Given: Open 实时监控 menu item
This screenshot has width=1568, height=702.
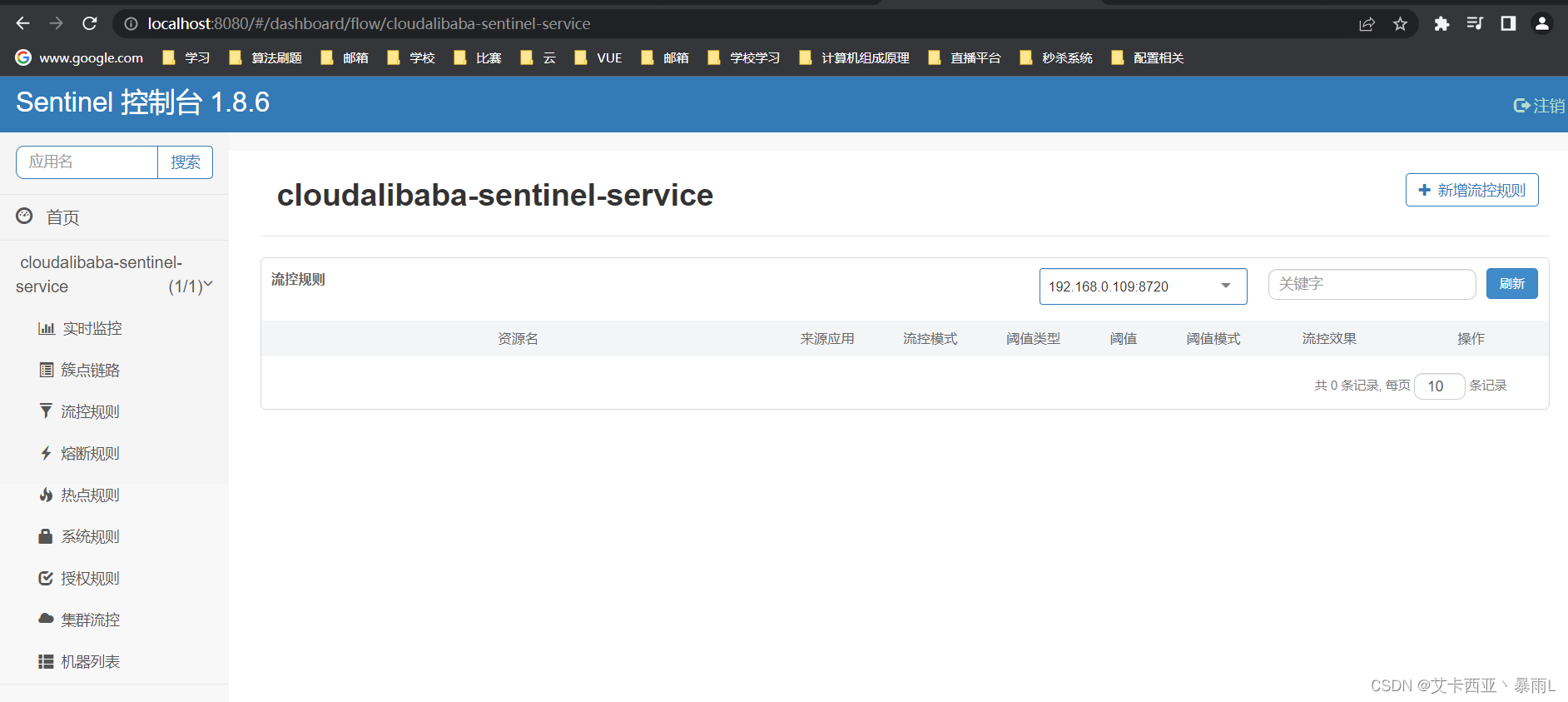Looking at the screenshot, I should pos(80,328).
